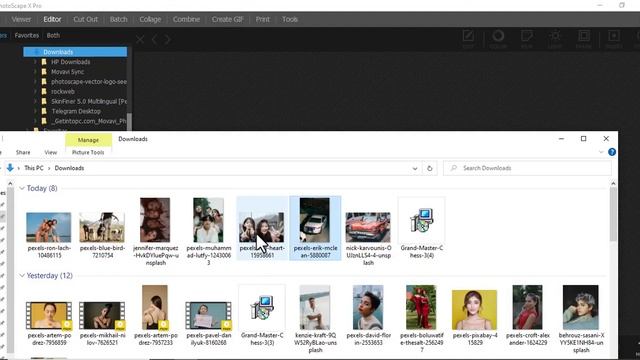
Task: Select the jennifer-marquez unsplash thumbnail
Action: coord(155,220)
